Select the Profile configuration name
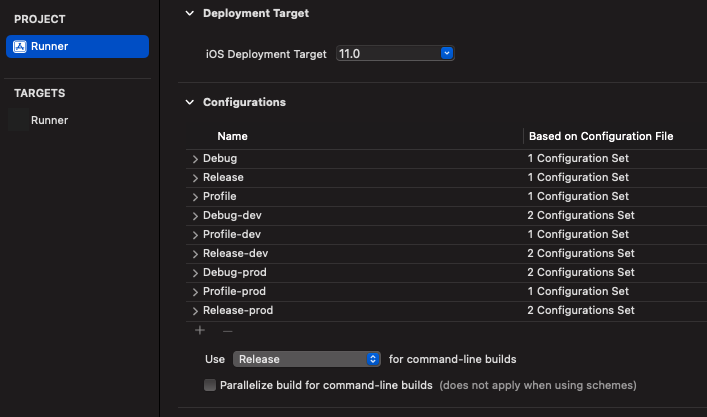Image resolution: width=707 pixels, height=417 pixels. coord(220,196)
